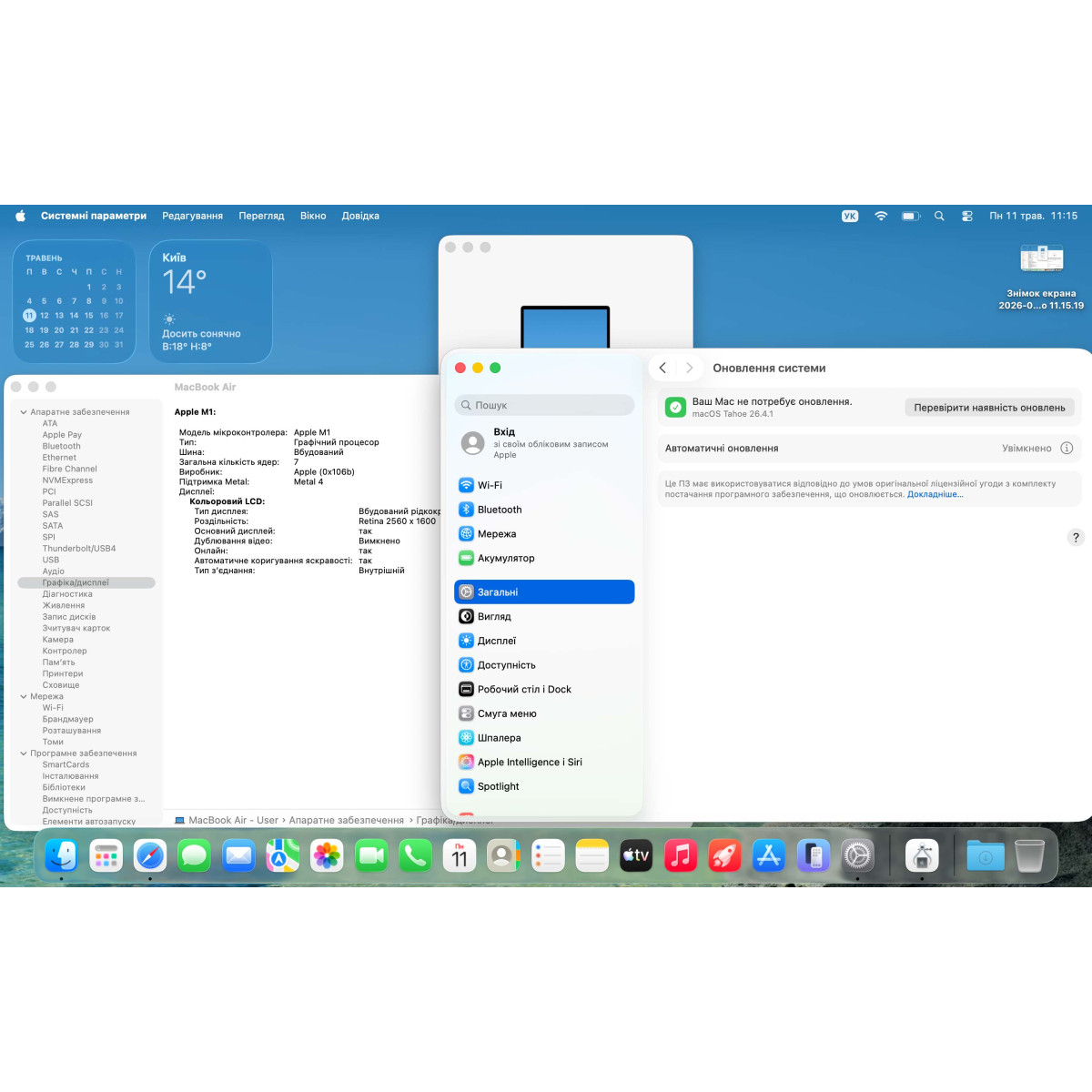Image resolution: width=1092 pixels, height=1092 pixels.
Task: Open the Apple menu
Action: (x=21, y=216)
